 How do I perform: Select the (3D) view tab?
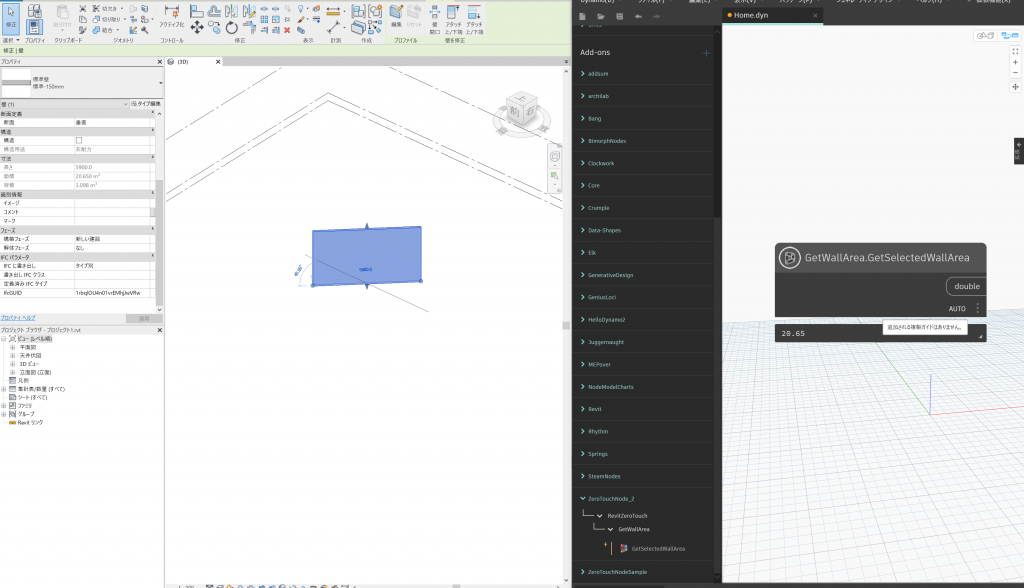tap(184, 61)
